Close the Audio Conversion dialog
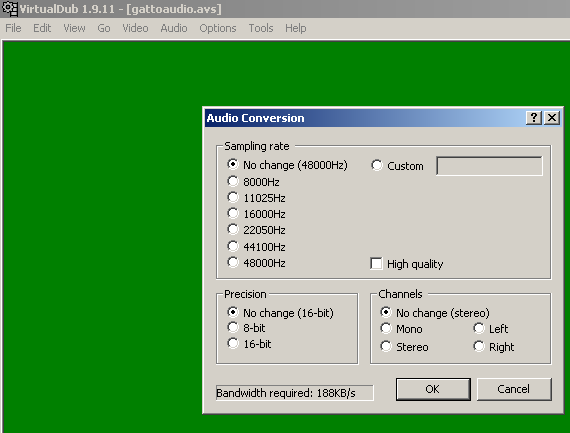 [552, 118]
